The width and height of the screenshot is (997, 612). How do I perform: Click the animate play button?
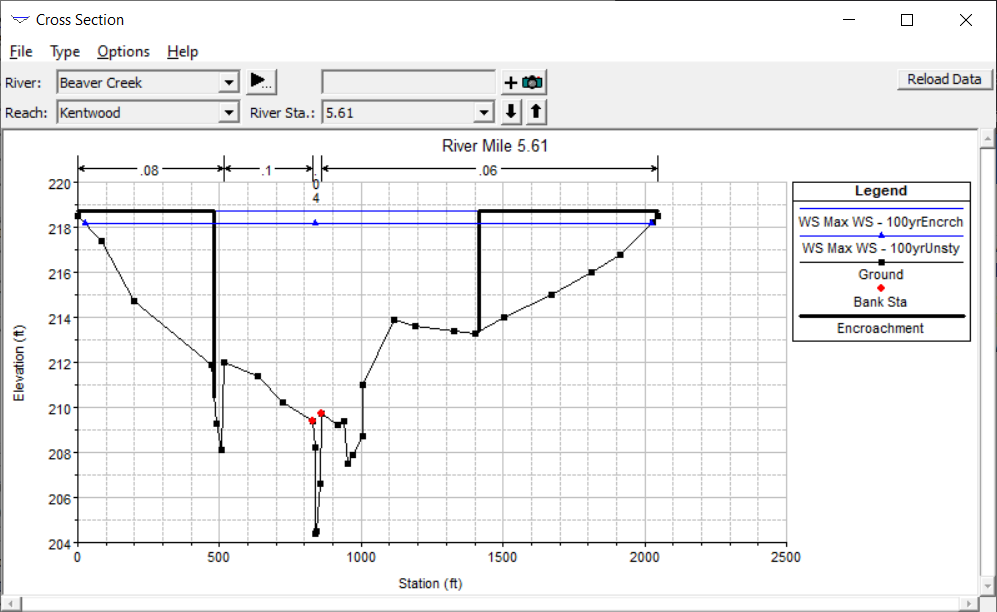pos(261,82)
